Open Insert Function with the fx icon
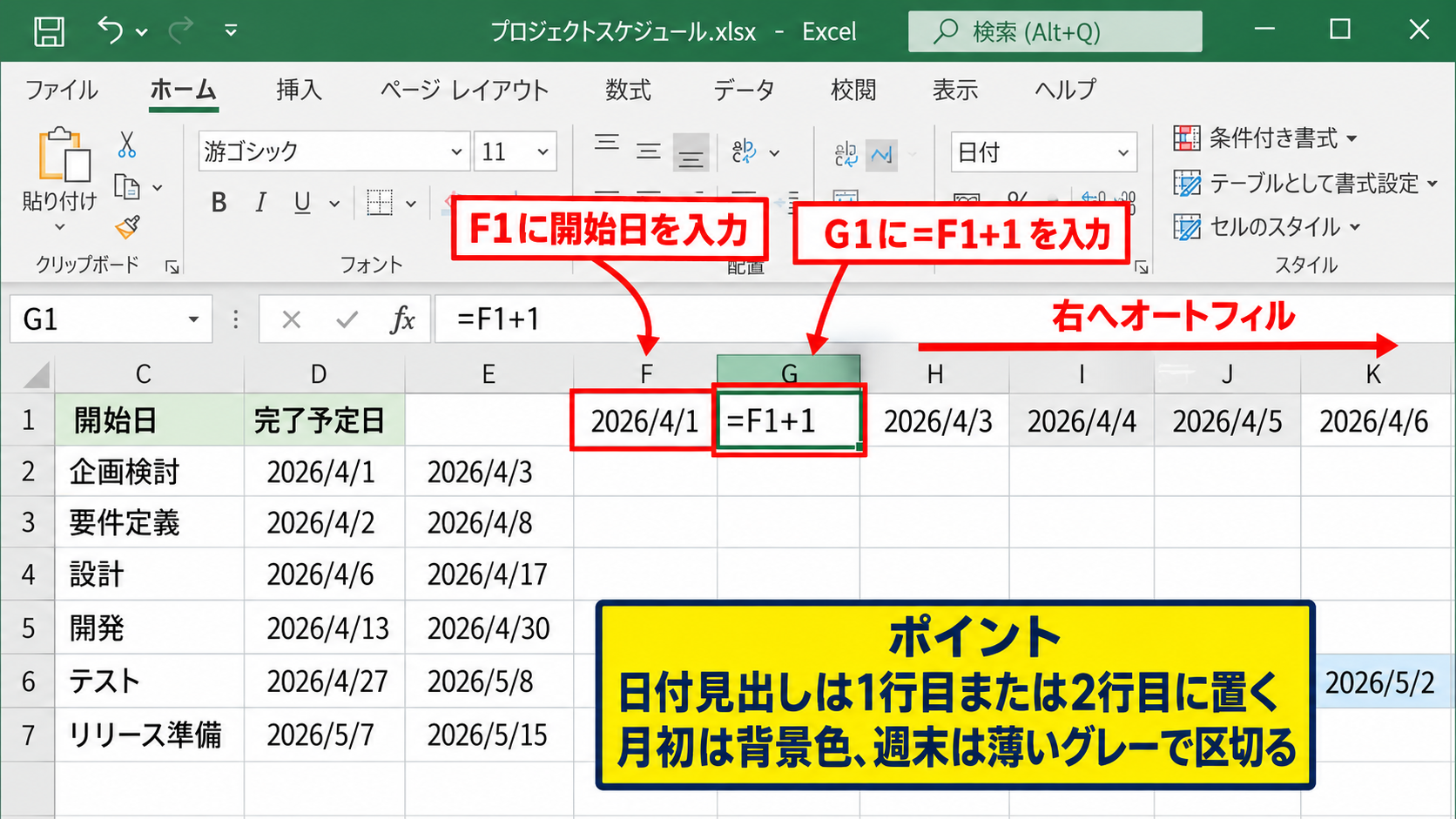The height and width of the screenshot is (819, 1456). [x=402, y=320]
